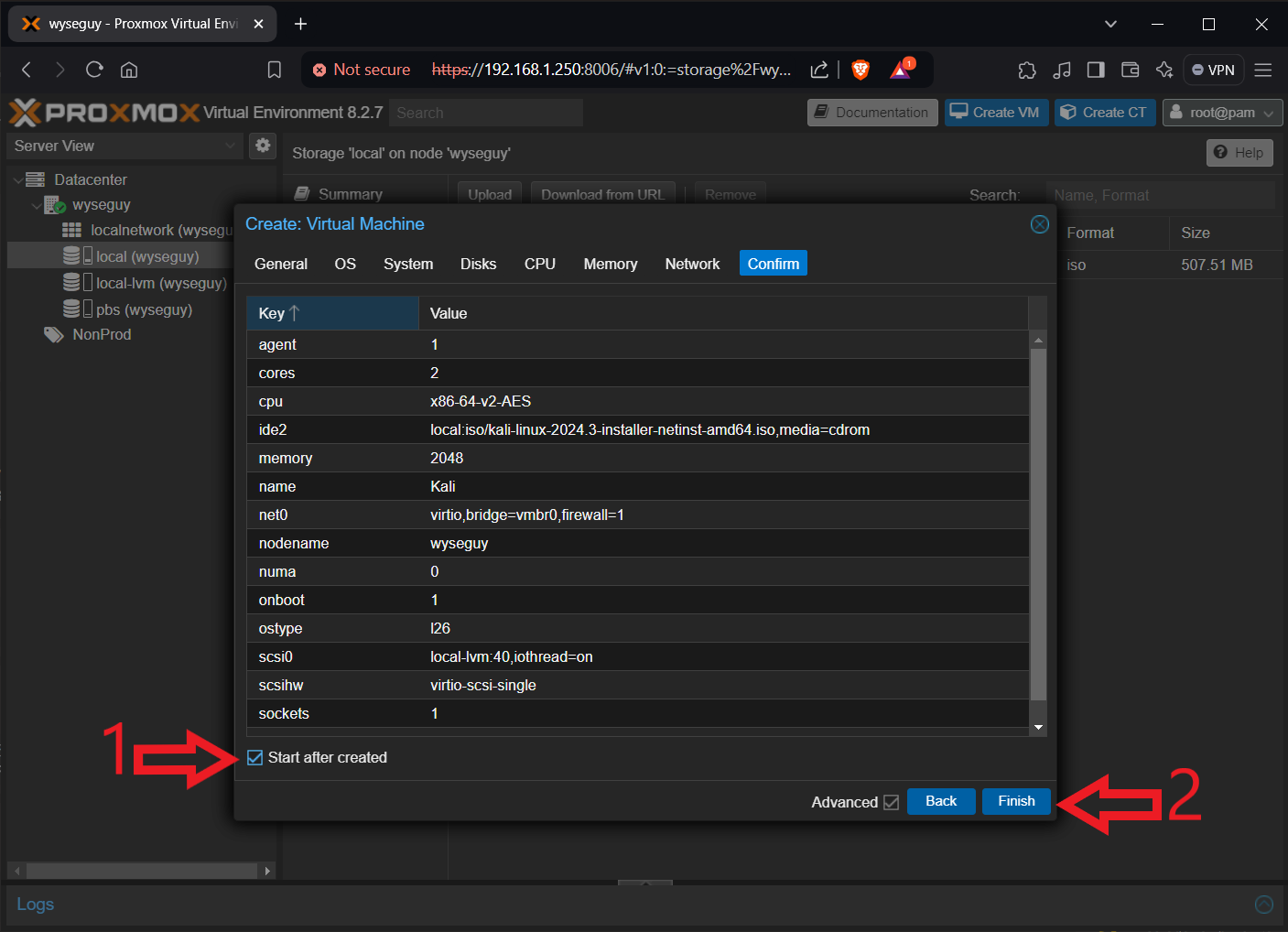Sort by the Key column header
The width and height of the screenshot is (1288, 932).
pyautogui.click(x=333, y=313)
